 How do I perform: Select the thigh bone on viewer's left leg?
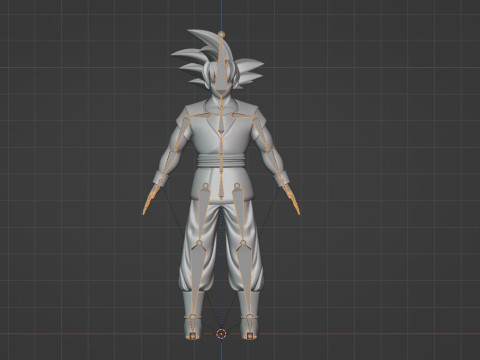pos(203,213)
